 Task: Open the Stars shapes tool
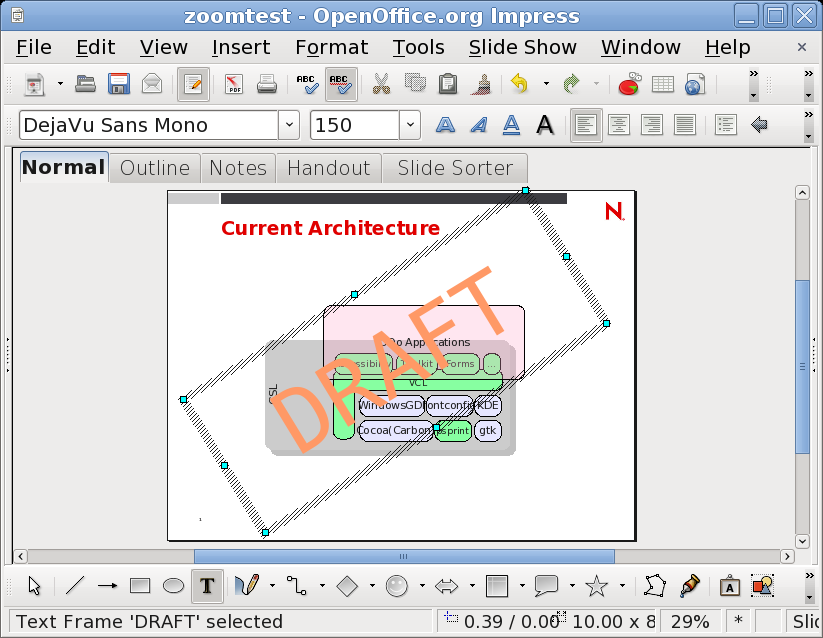[x=596, y=586]
